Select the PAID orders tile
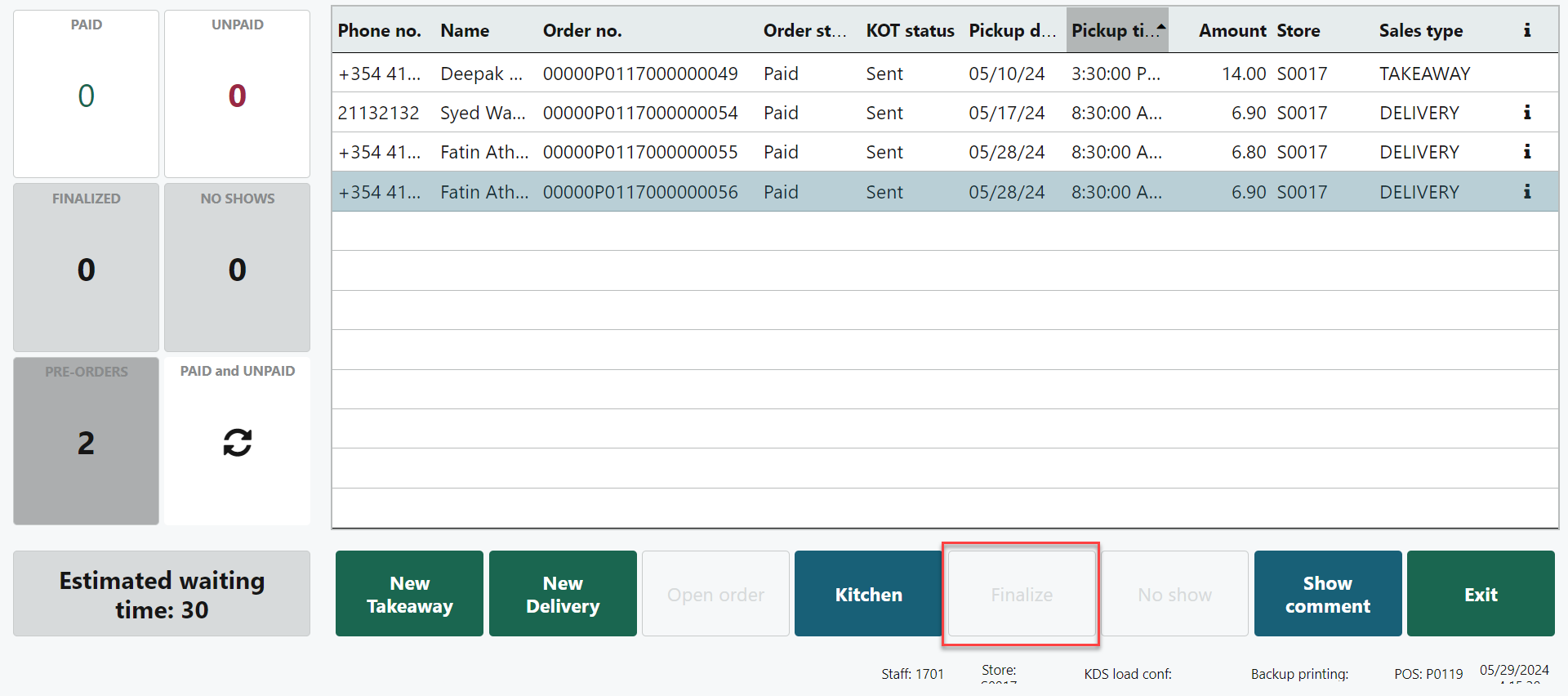This screenshot has height=696, width=1568. click(86, 94)
